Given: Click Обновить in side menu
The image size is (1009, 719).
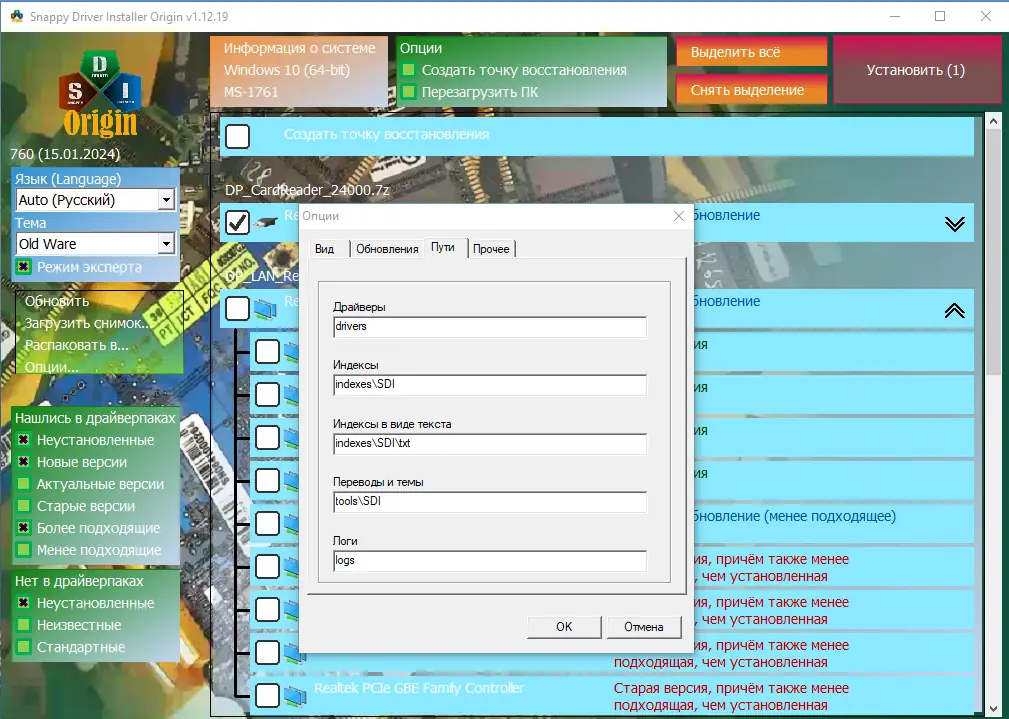Looking at the screenshot, I should [57, 301].
